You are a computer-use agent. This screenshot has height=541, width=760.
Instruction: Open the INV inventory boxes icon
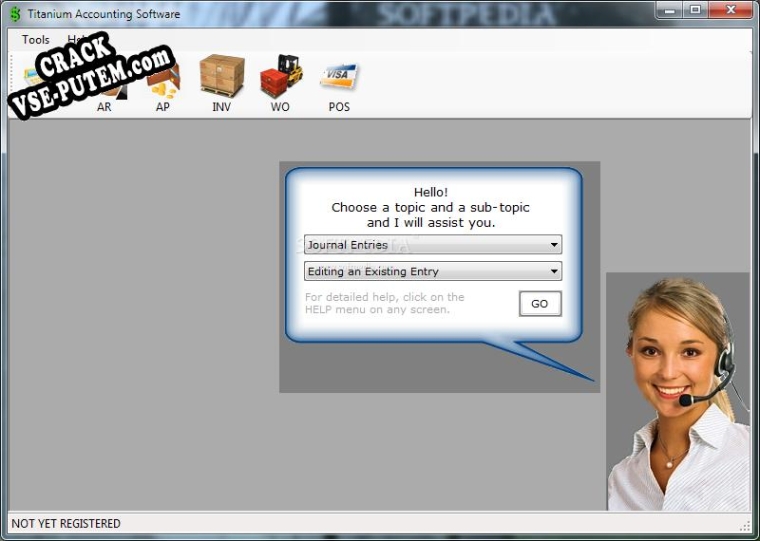[222, 83]
